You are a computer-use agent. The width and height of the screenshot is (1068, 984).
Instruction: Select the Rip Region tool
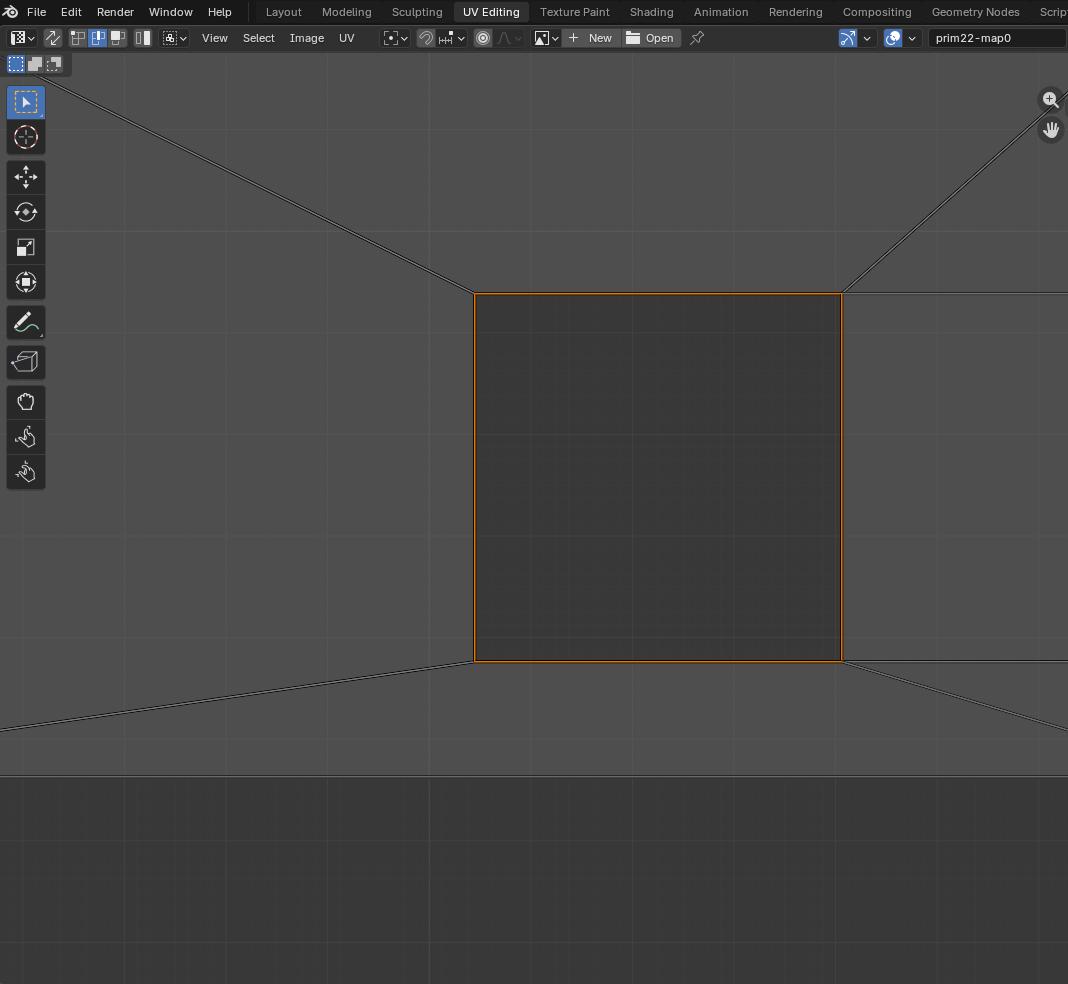26,362
